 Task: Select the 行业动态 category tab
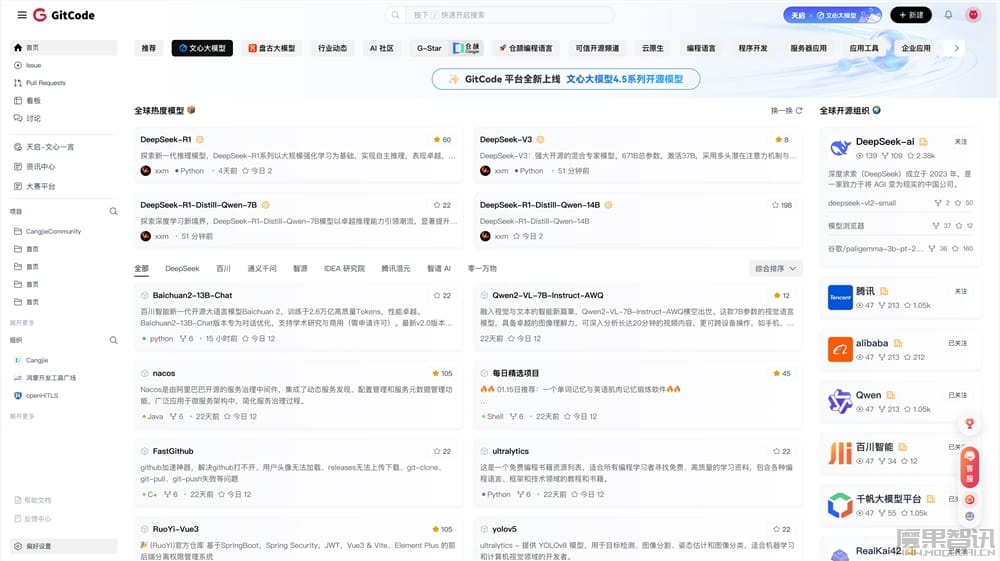(332, 48)
